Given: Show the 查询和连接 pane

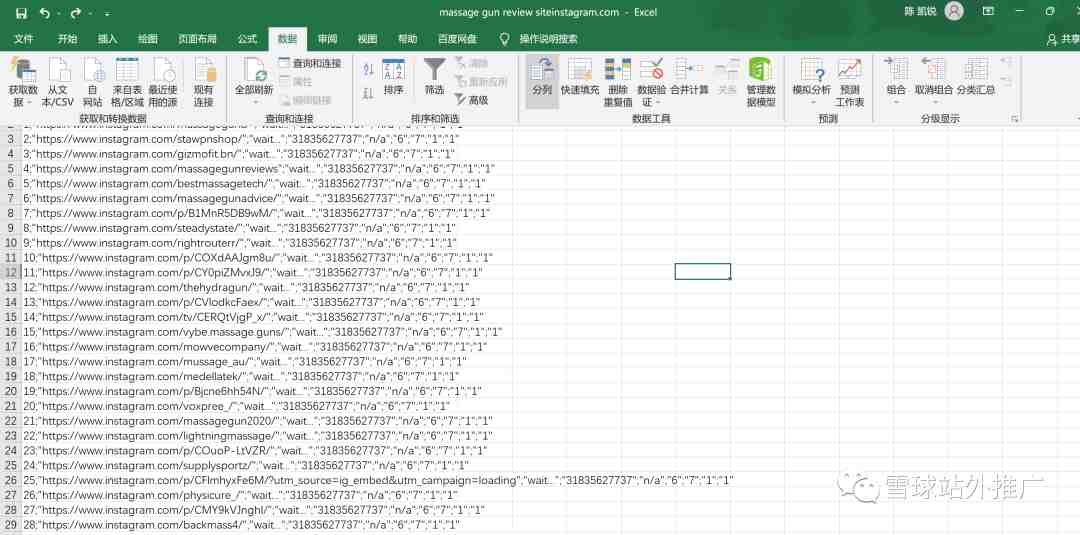Looking at the screenshot, I should click(310, 63).
